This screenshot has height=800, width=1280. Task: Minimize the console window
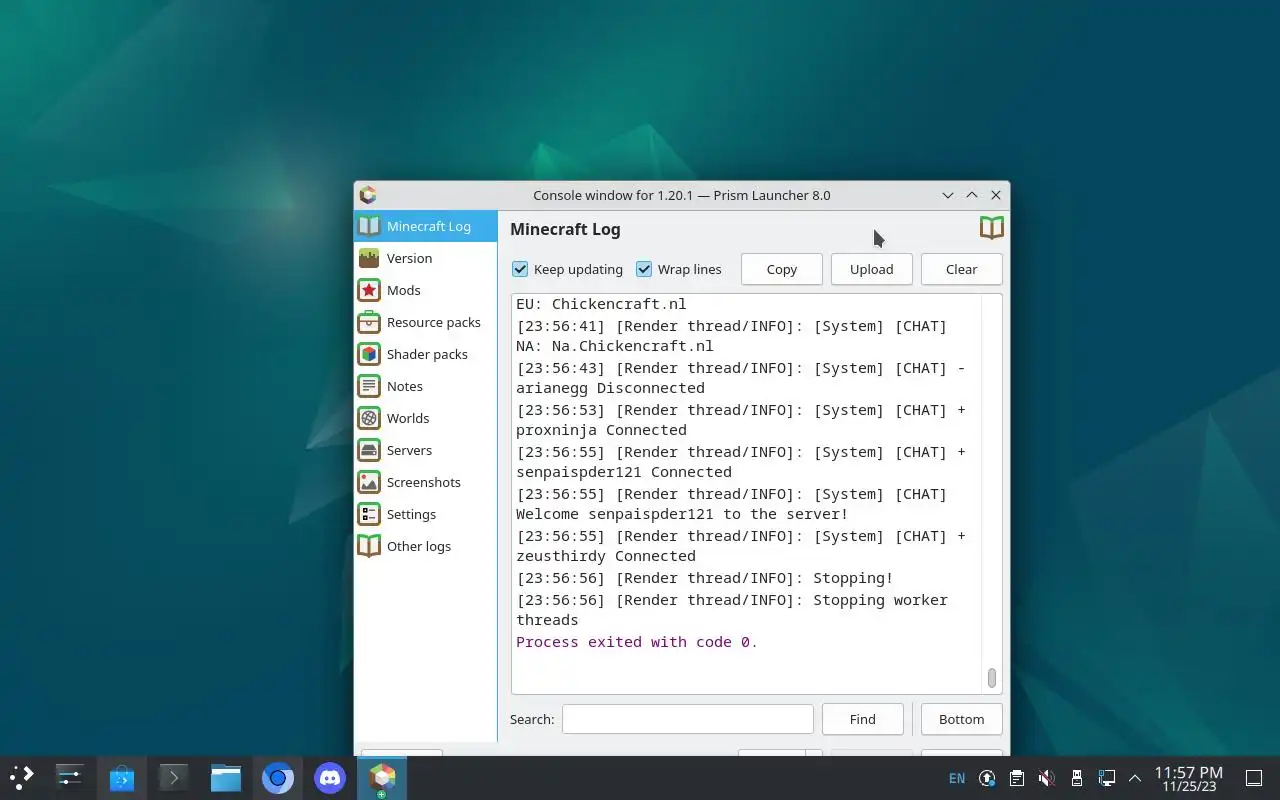click(x=948, y=195)
